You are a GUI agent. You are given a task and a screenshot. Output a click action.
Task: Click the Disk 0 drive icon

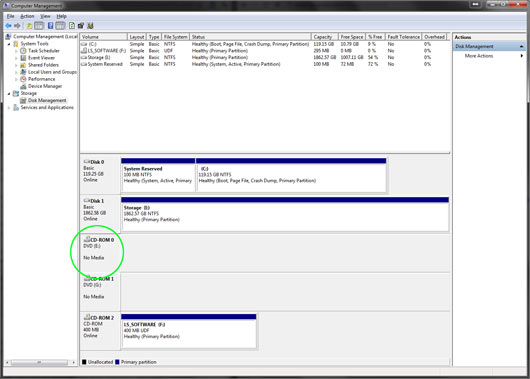[87, 162]
